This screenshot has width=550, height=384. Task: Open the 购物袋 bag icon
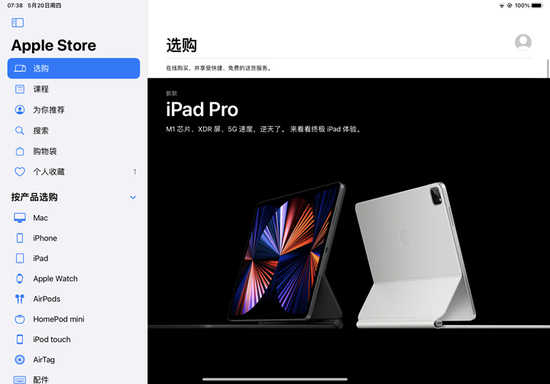[20, 151]
